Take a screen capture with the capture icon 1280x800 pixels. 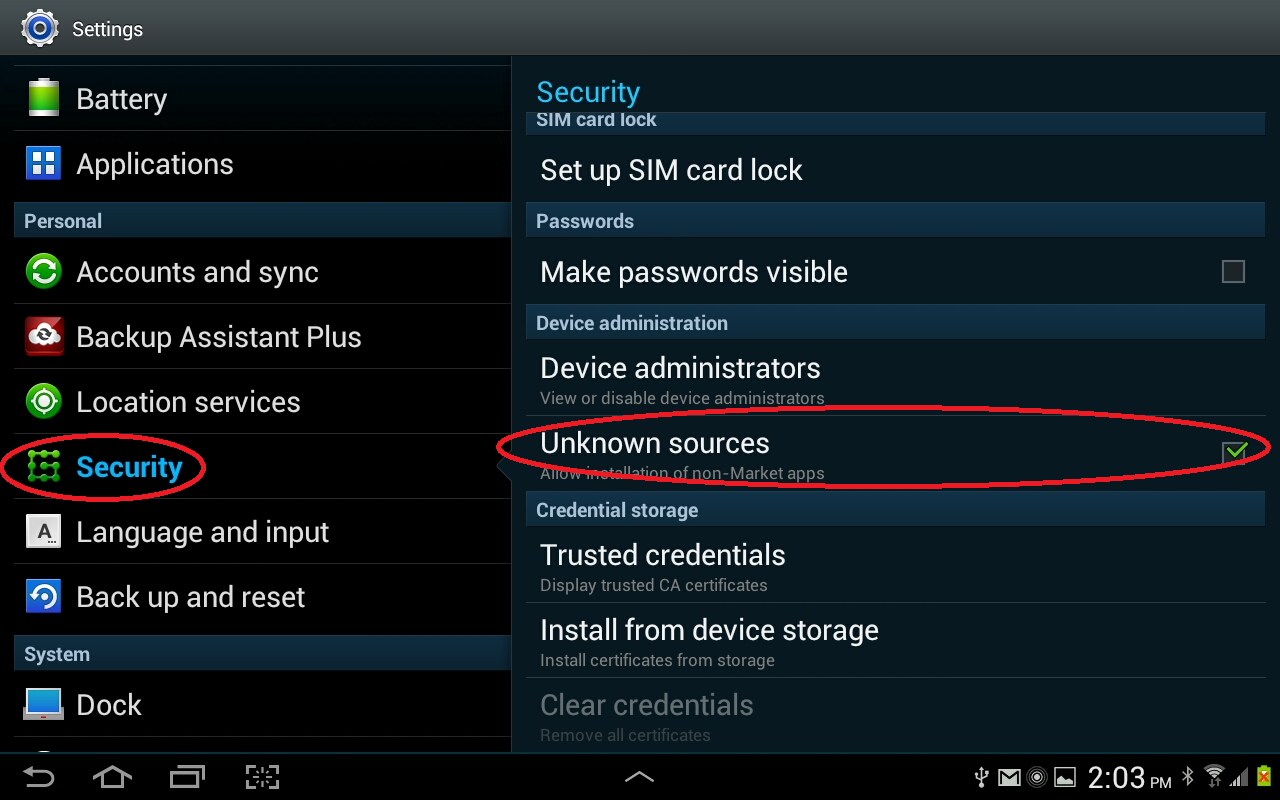click(x=262, y=777)
